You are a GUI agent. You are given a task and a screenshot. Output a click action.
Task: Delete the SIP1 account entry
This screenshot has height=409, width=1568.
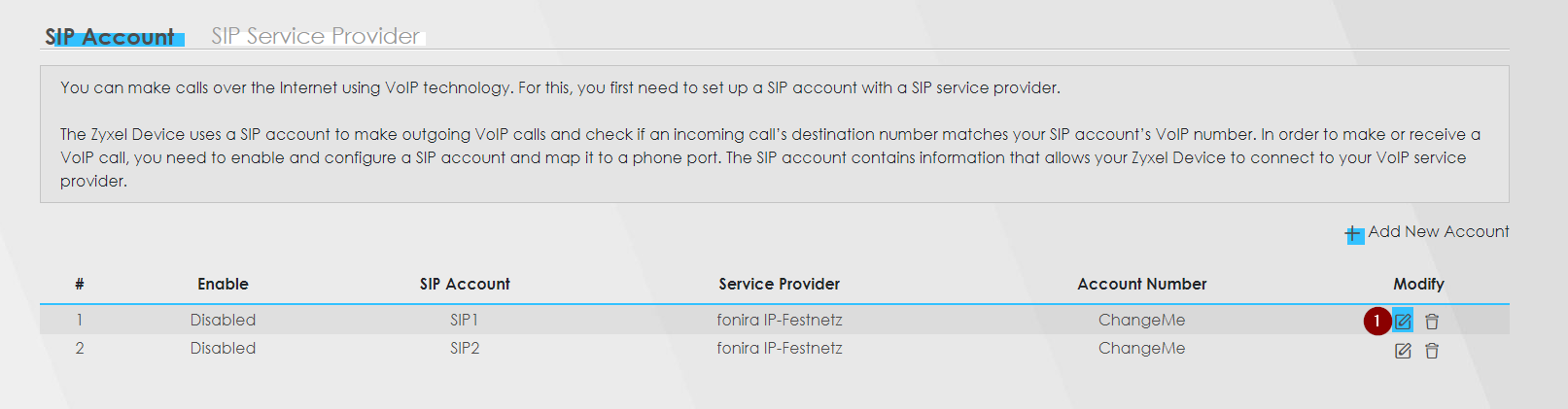coord(1432,322)
